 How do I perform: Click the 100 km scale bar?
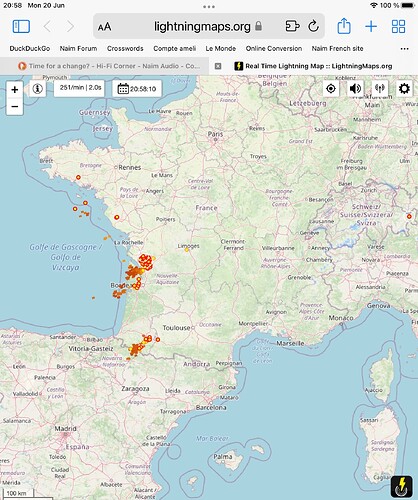coord(17,493)
